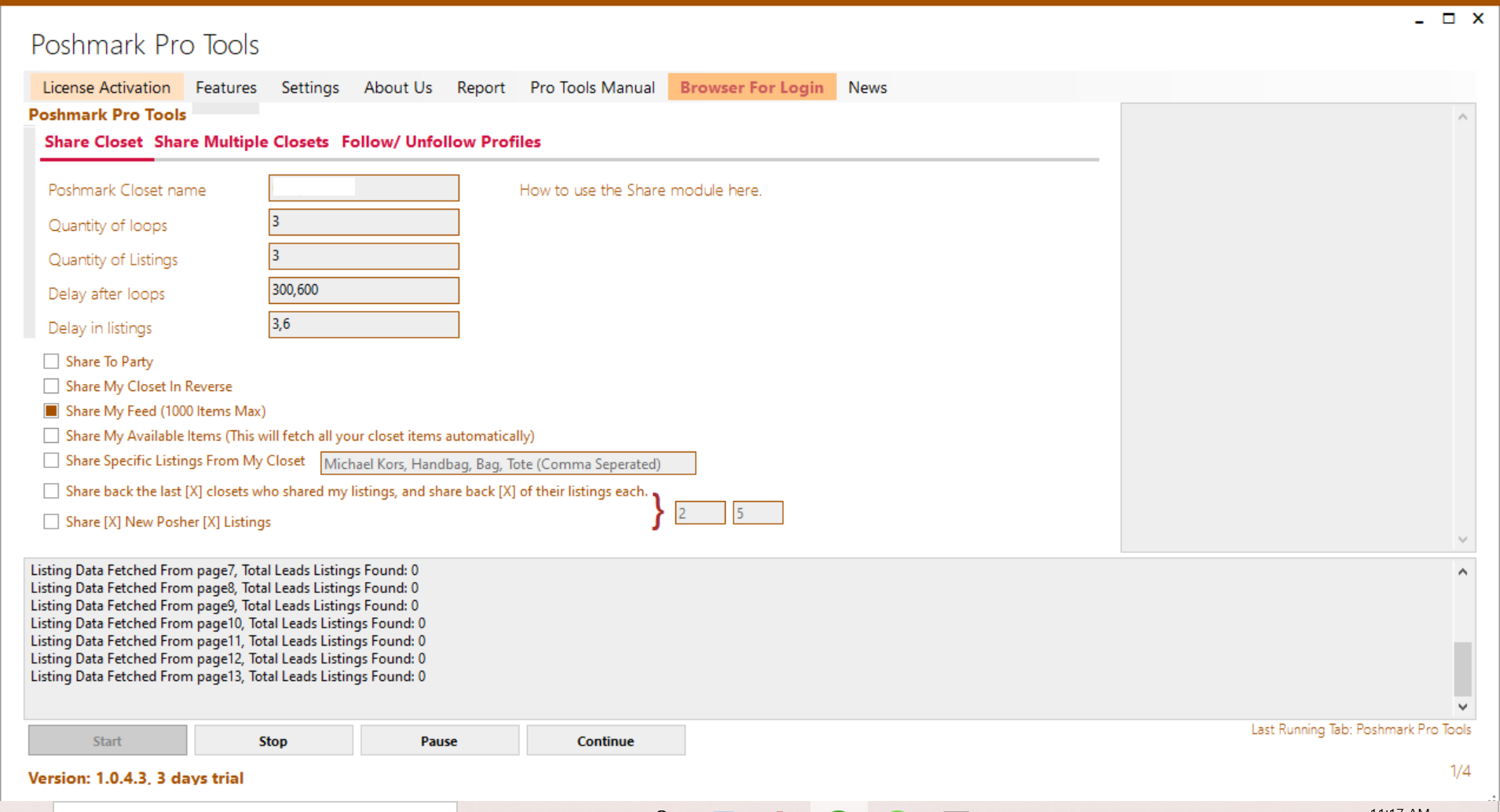
Task: Click the Last Running Tab status text
Action: coord(1361,730)
